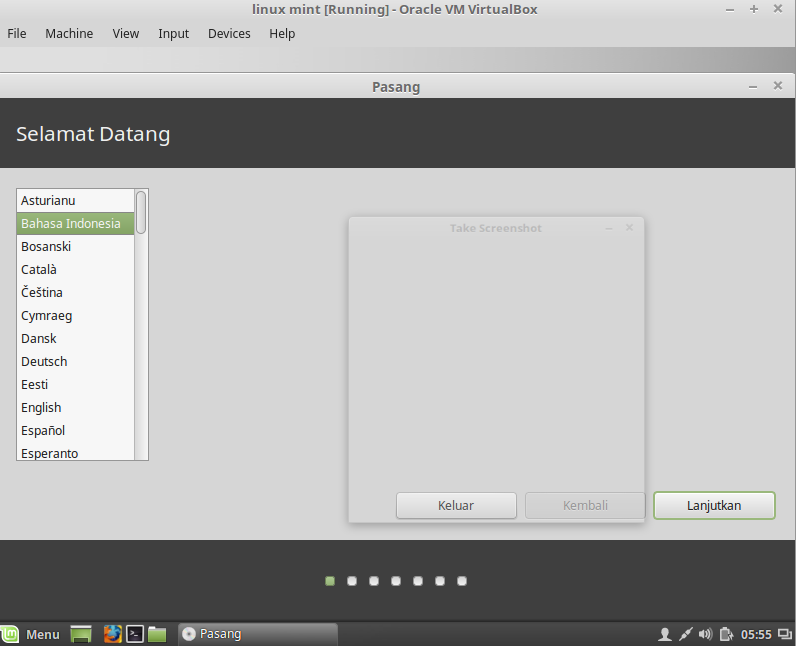
Task: Open the Files folder icon in the panel
Action: [x=157, y=634]
